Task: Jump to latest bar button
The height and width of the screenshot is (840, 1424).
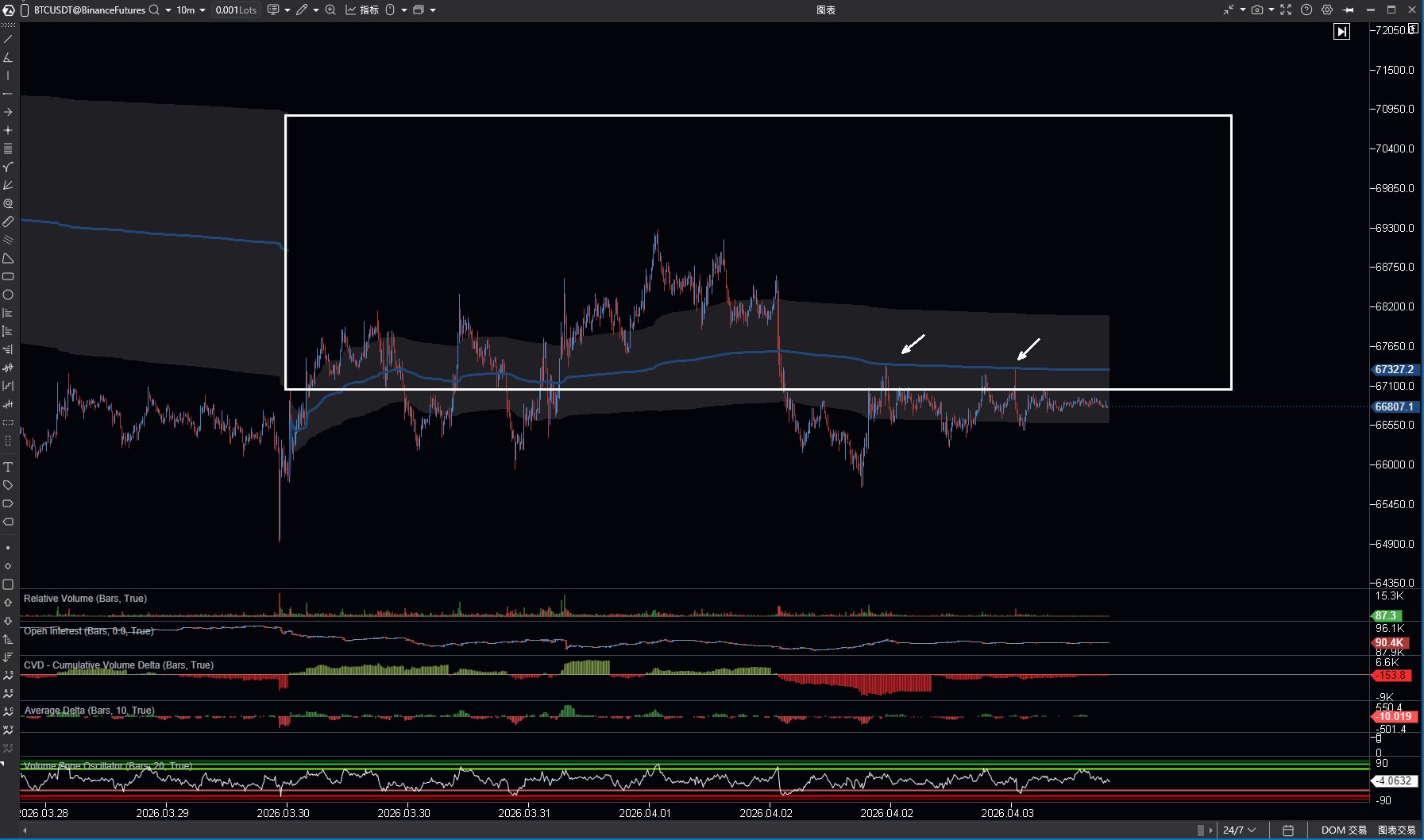Action: click(1341, 32)
